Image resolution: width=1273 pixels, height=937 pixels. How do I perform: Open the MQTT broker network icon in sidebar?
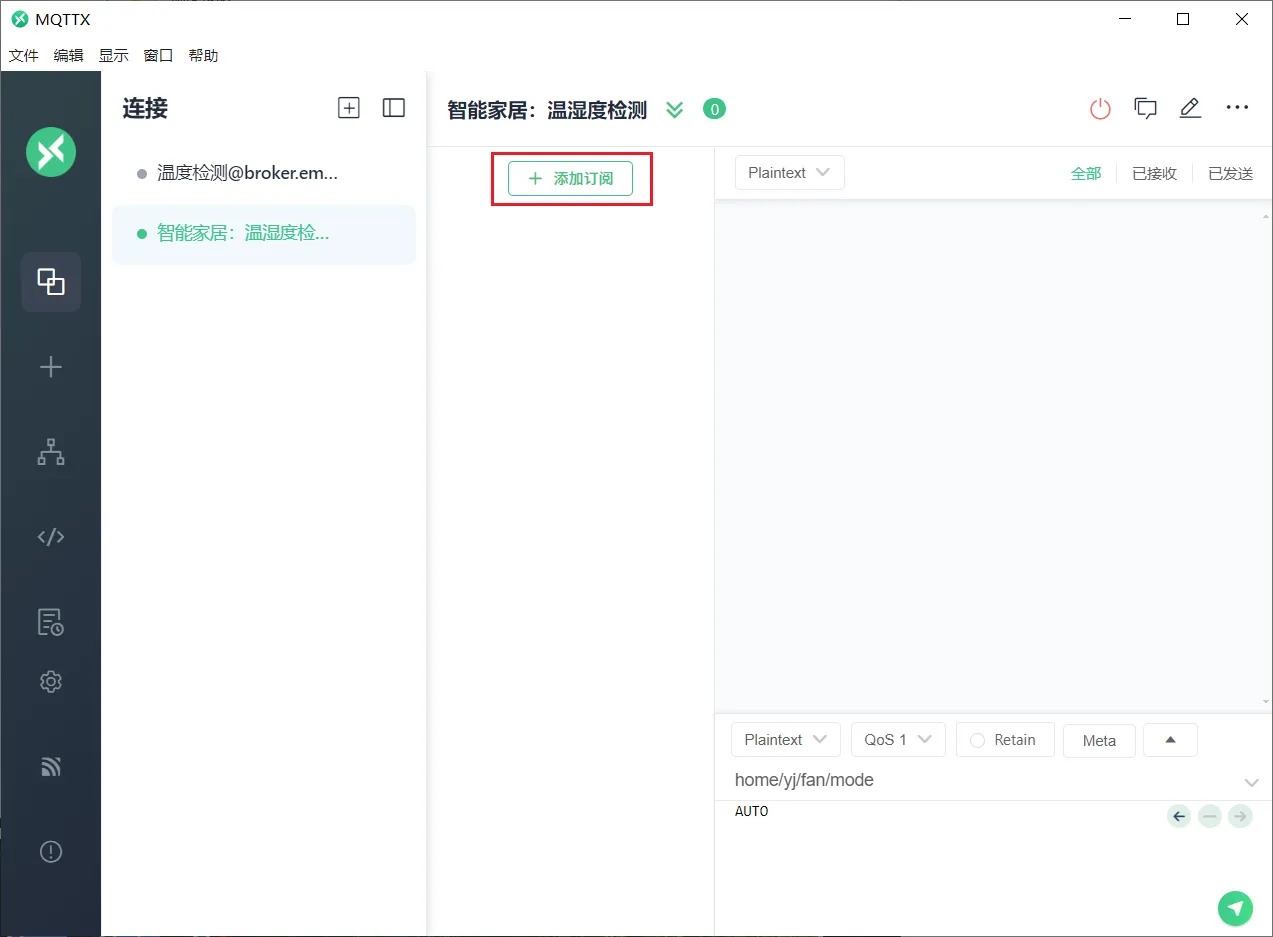tap(50, 452)
